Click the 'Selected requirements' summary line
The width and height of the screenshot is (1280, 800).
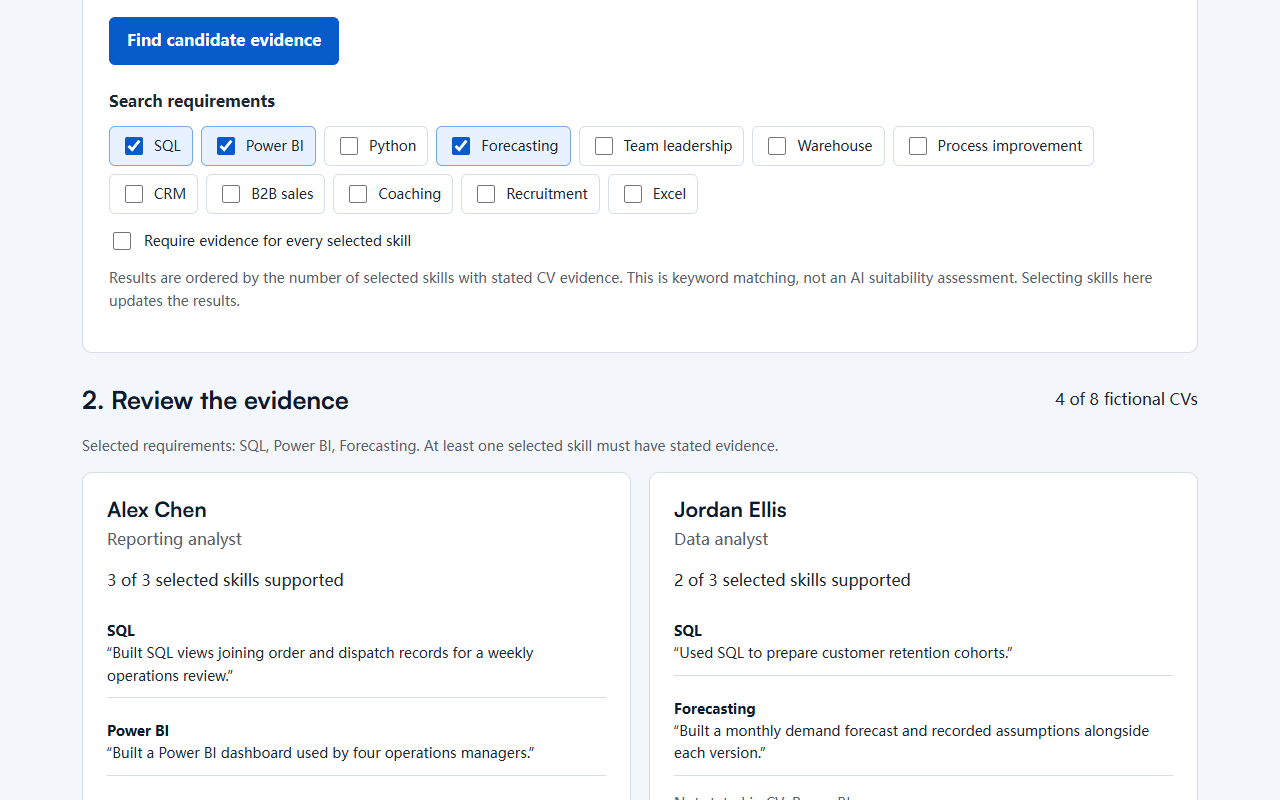point(430,446)
